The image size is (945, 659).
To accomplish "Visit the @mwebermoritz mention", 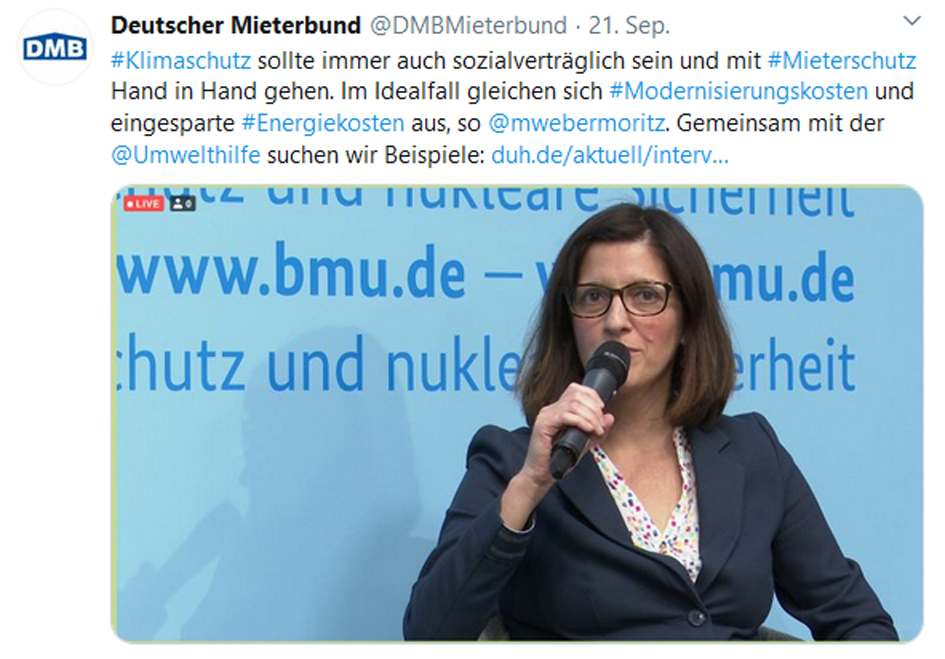I will click(x=577, y=123).
